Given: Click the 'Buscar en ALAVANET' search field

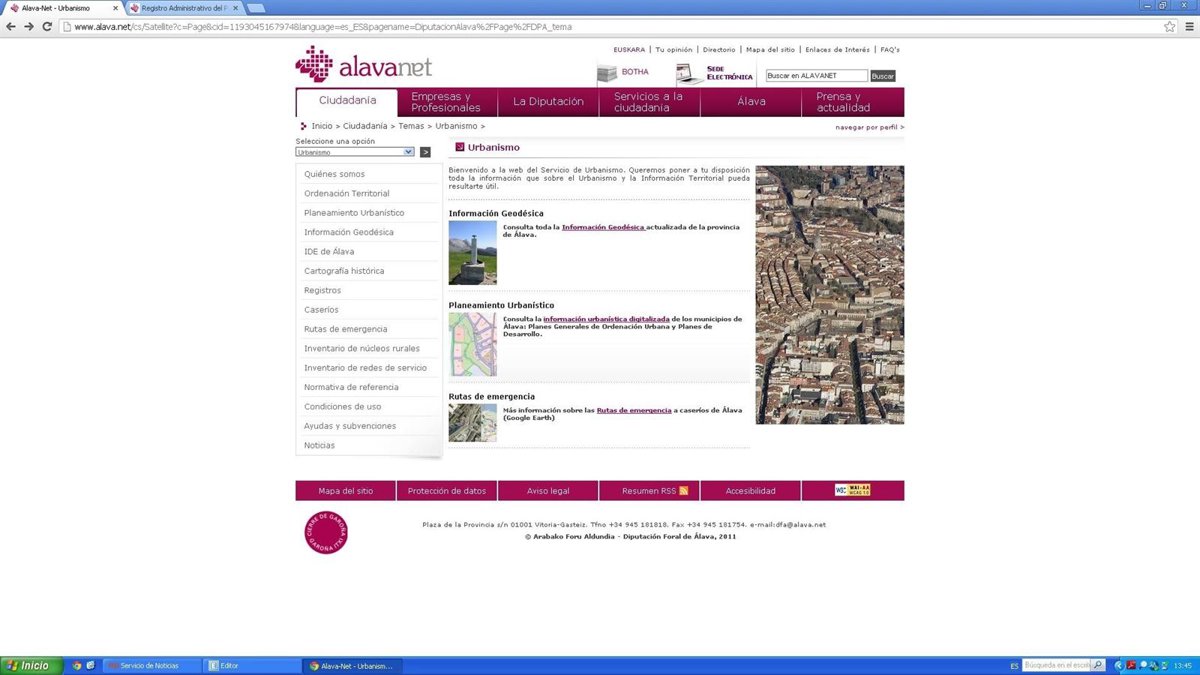Looking at the screenshot, I should pos(816,76).
